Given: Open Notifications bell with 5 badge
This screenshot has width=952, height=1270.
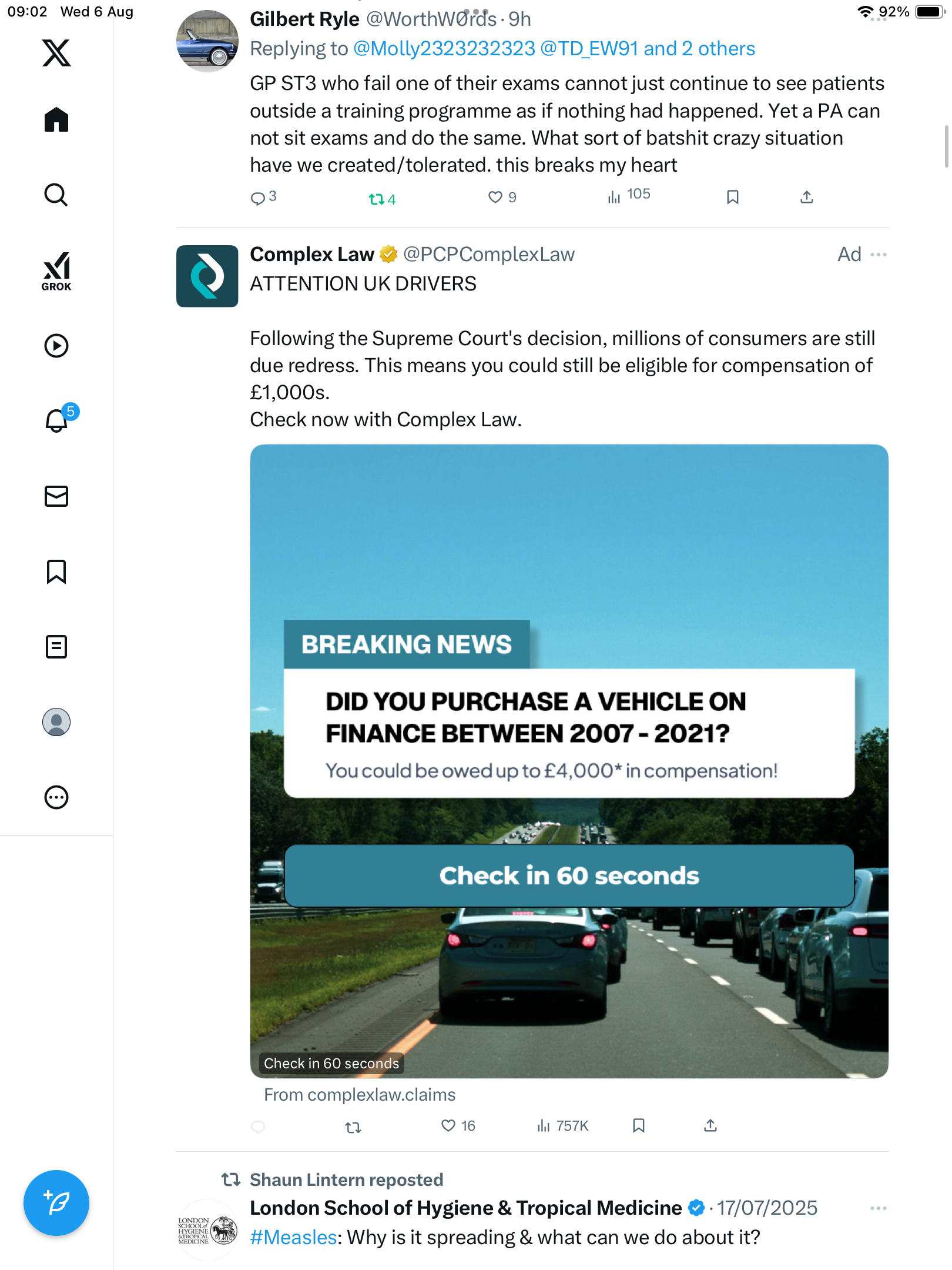Looking at the screenshot, I should [x=57, y=420].
